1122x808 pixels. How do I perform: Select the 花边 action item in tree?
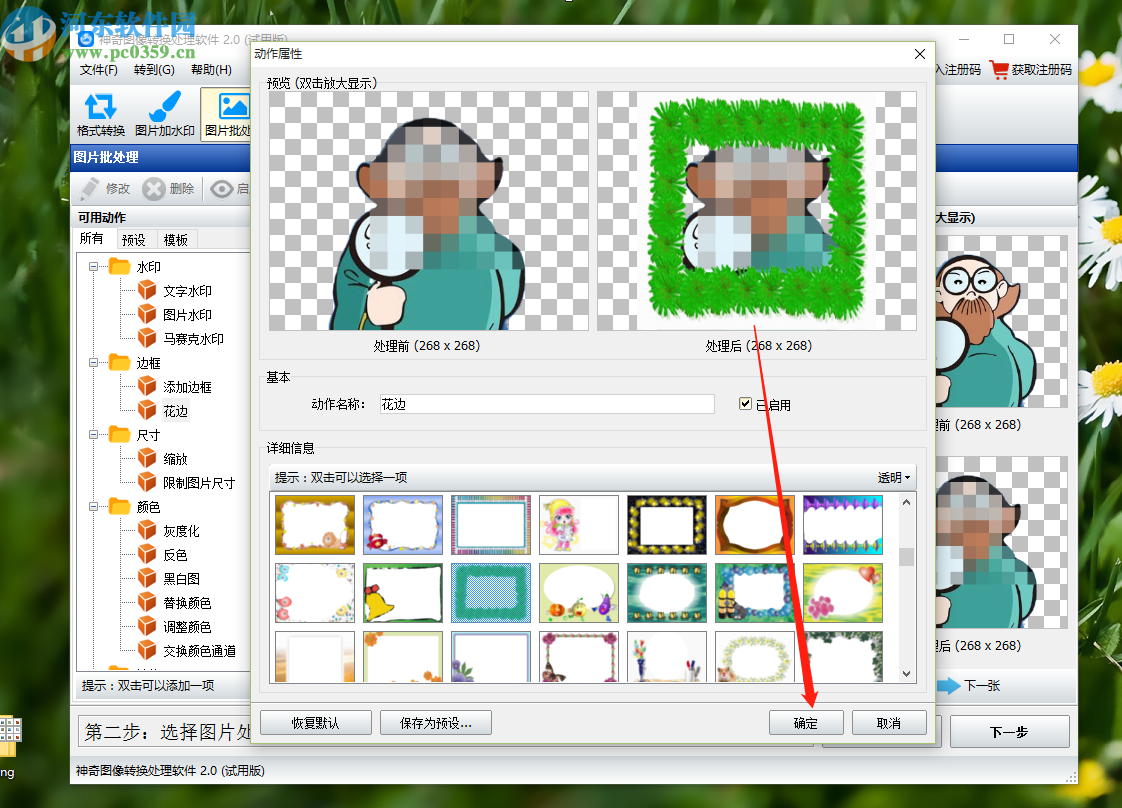[175, 411]
